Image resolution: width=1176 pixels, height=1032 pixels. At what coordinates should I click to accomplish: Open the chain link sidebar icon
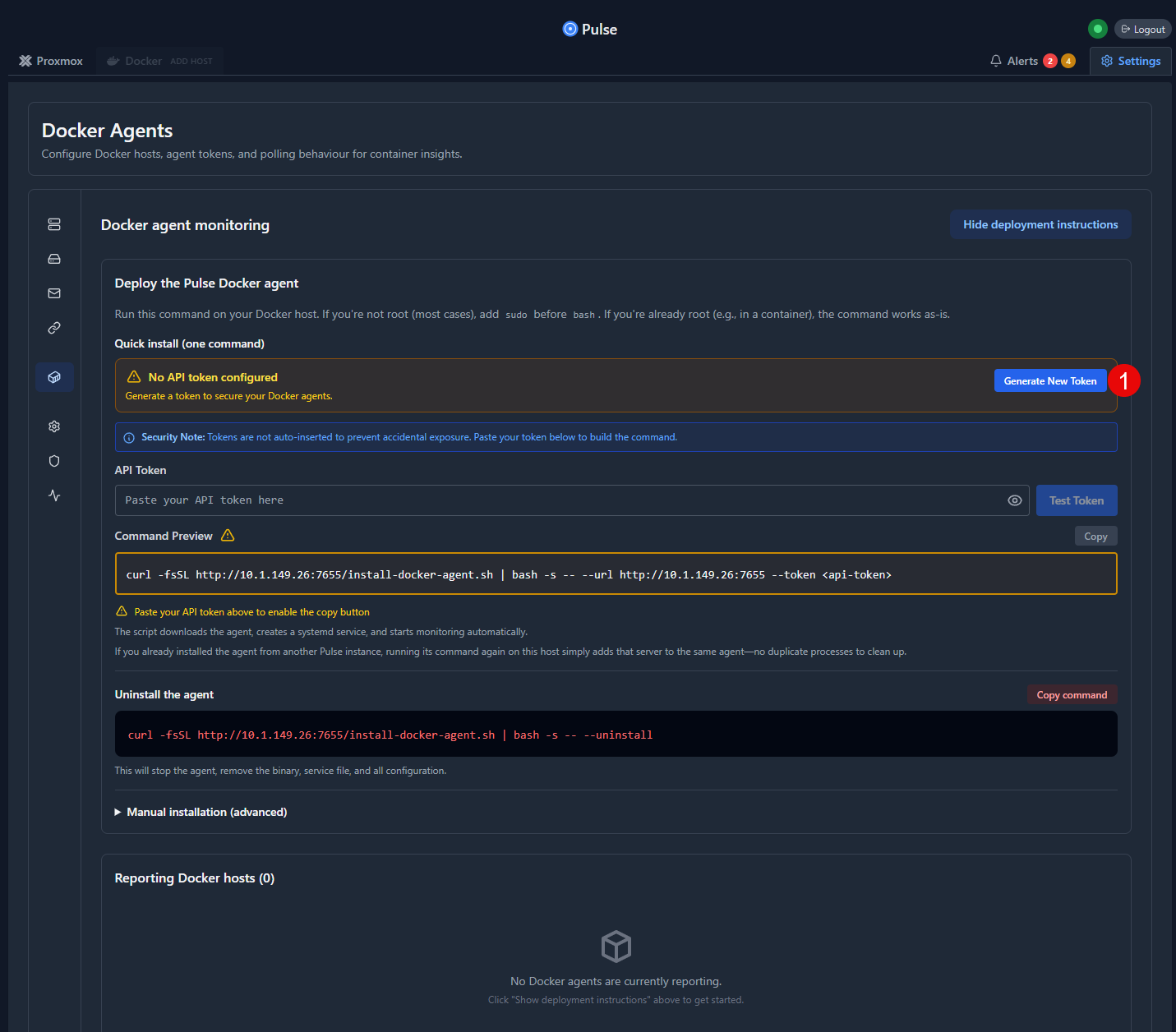coord(54,328)
